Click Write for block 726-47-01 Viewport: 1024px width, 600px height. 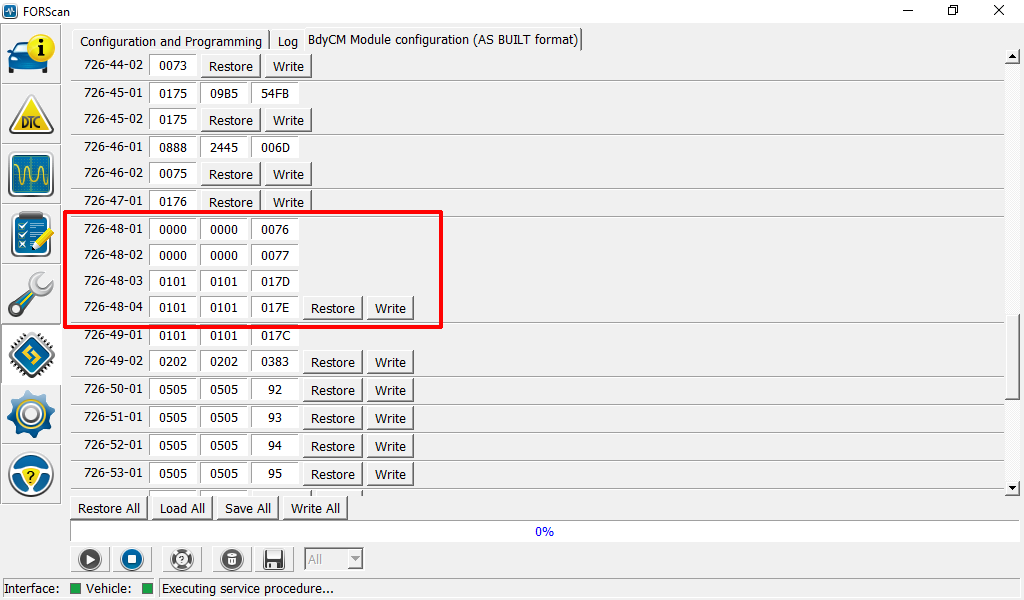coord(289,202)
